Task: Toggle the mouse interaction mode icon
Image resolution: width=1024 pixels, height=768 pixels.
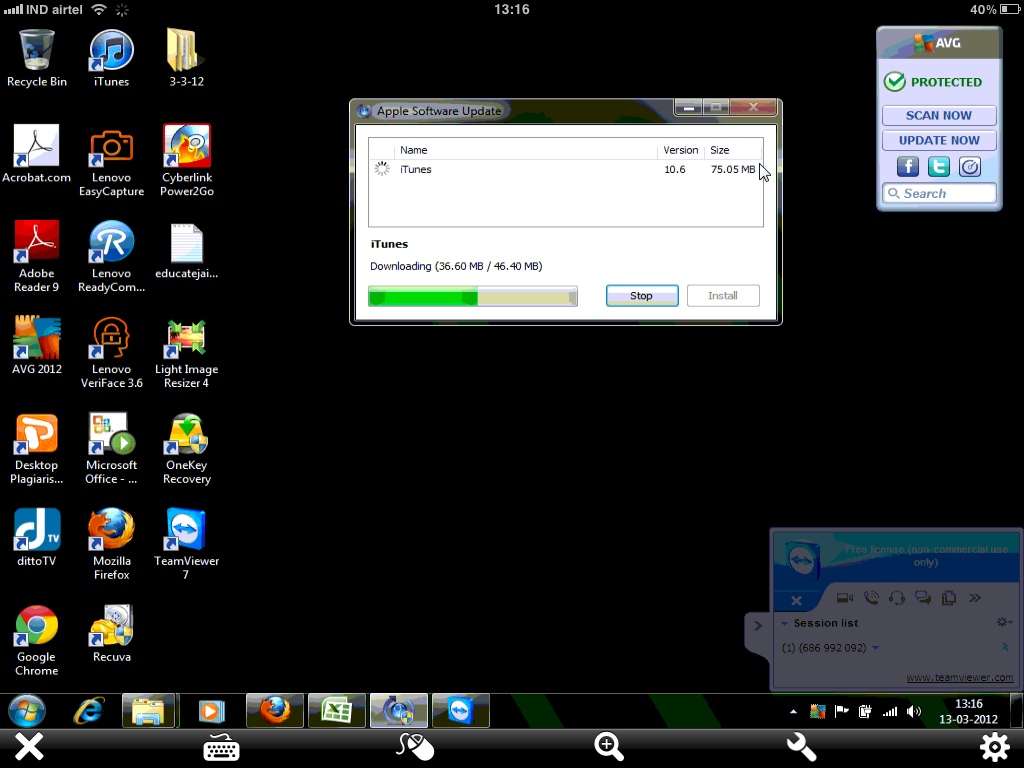Action: click(415, 746)
